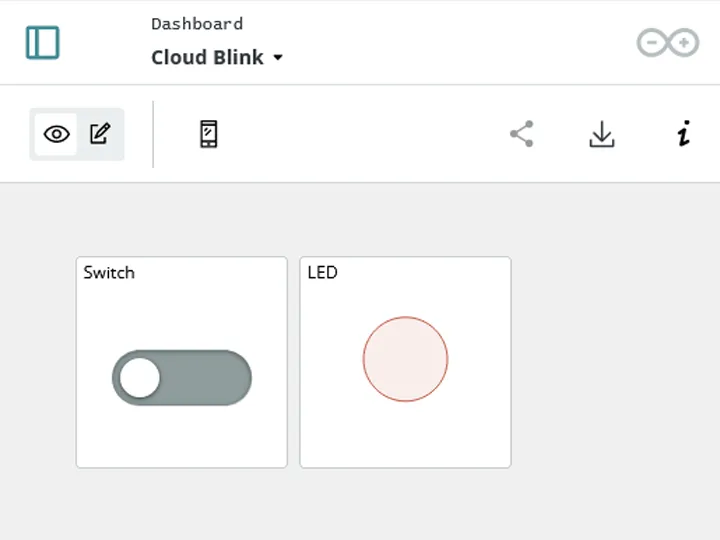This screenshot has height=540, width=720.
Task: Toggle the sidebar panel icon
Action: coord(42,43)
